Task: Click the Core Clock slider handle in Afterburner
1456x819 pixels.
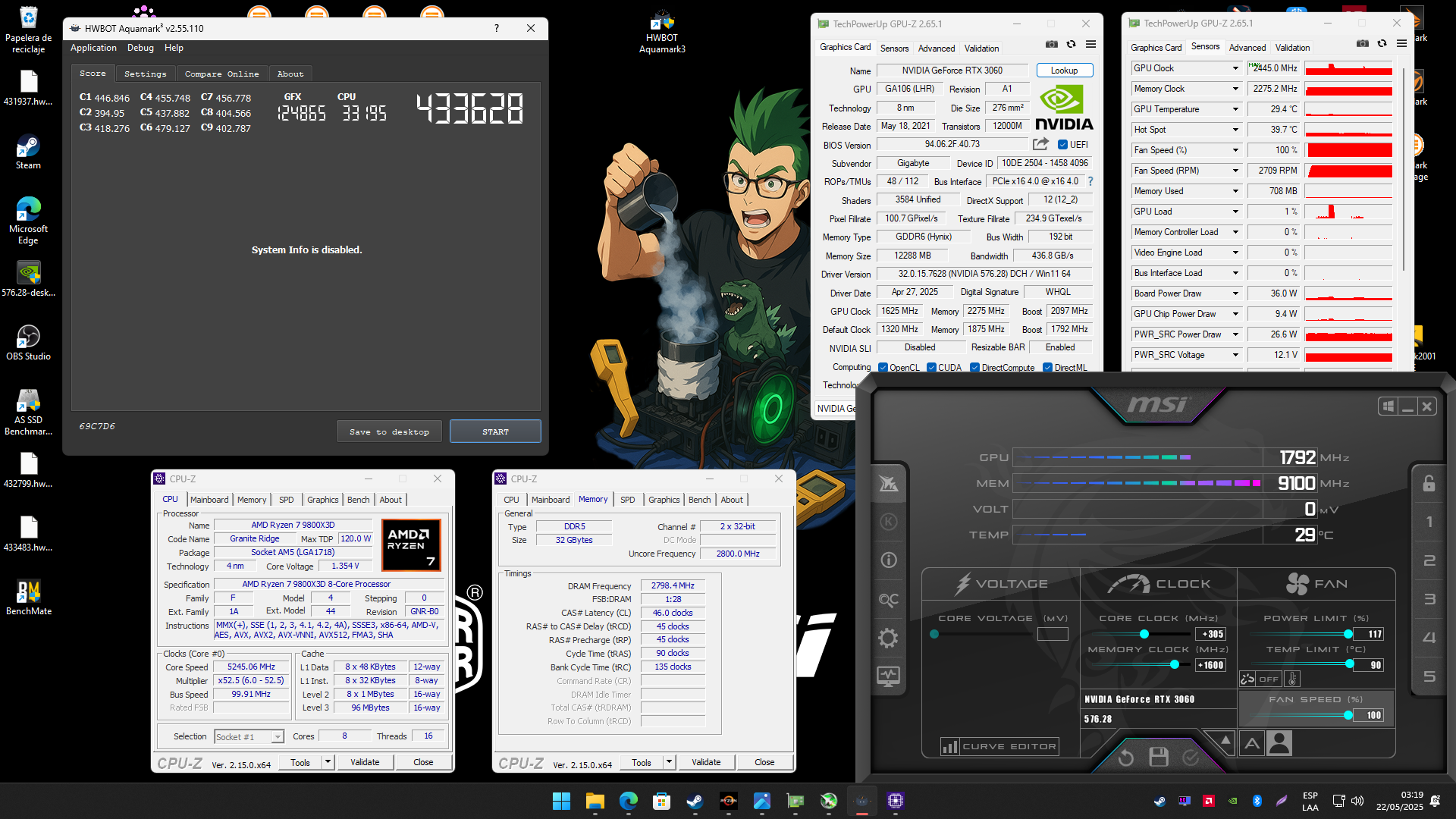Action: coord(1144,634)
